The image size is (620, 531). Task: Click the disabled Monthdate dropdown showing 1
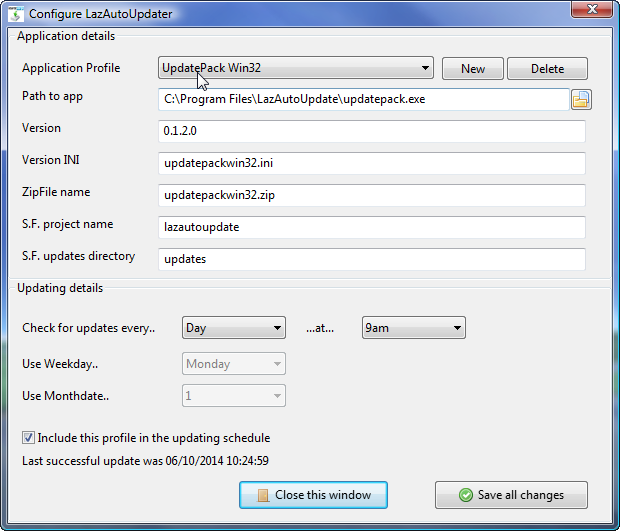pyautogui.click(x=234, y=395)
